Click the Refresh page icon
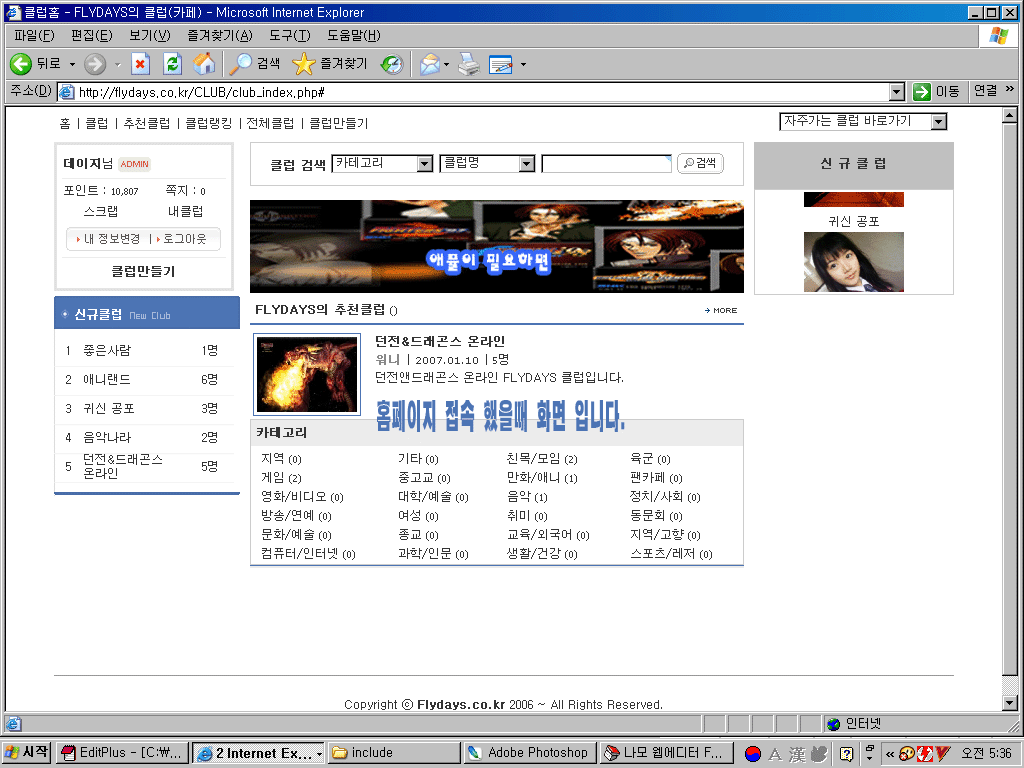This screenshot has width=1024, height=768. [172, 64]
